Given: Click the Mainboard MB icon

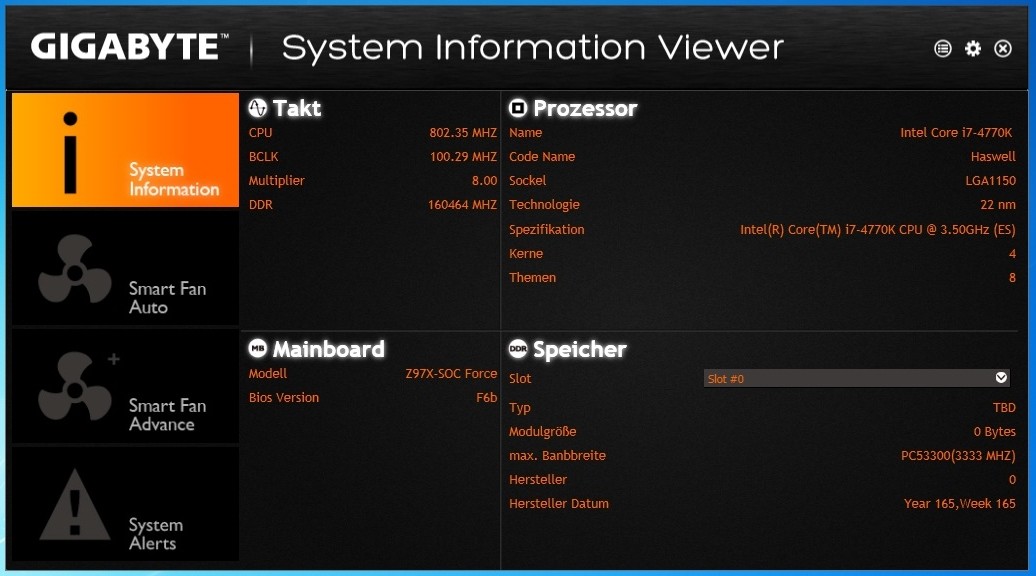Looking at the screenshot, I should pyautogui.click(x=258, y=348).
